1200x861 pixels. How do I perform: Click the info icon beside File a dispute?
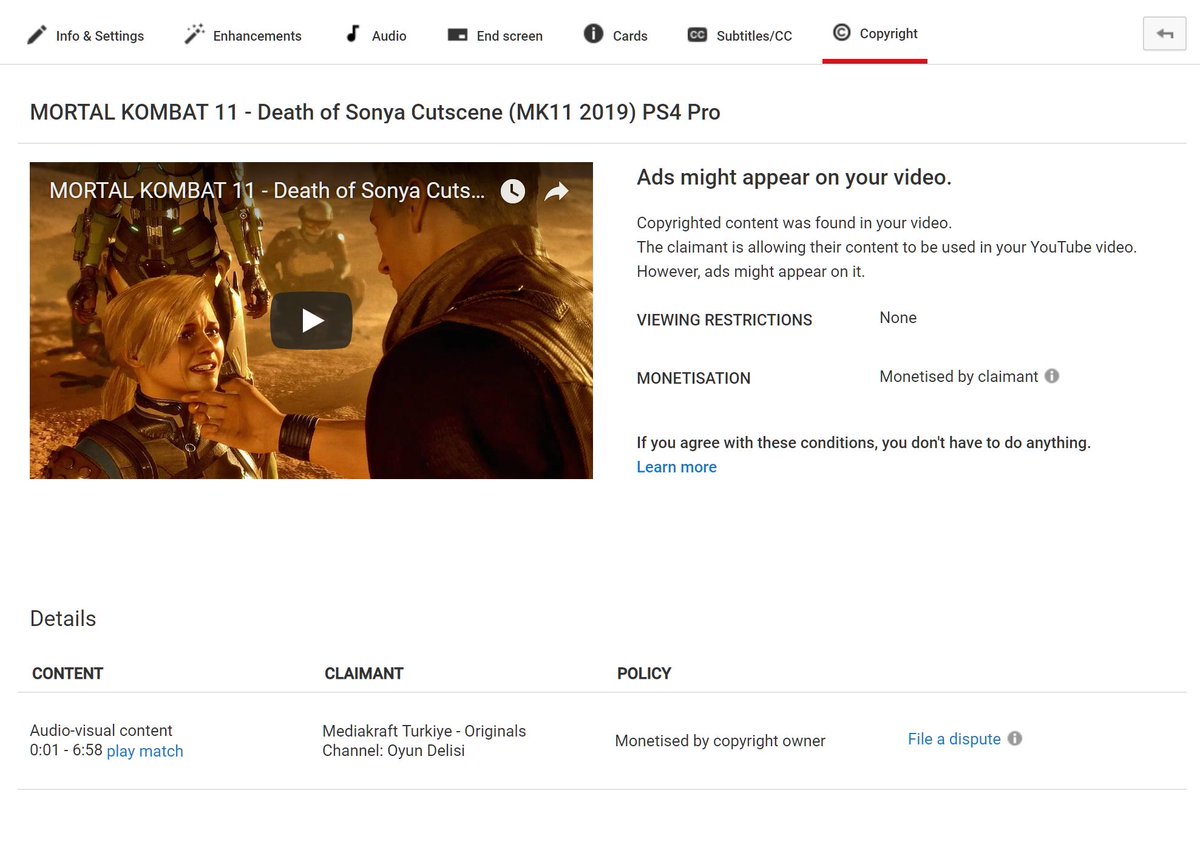click(1015, 739)
